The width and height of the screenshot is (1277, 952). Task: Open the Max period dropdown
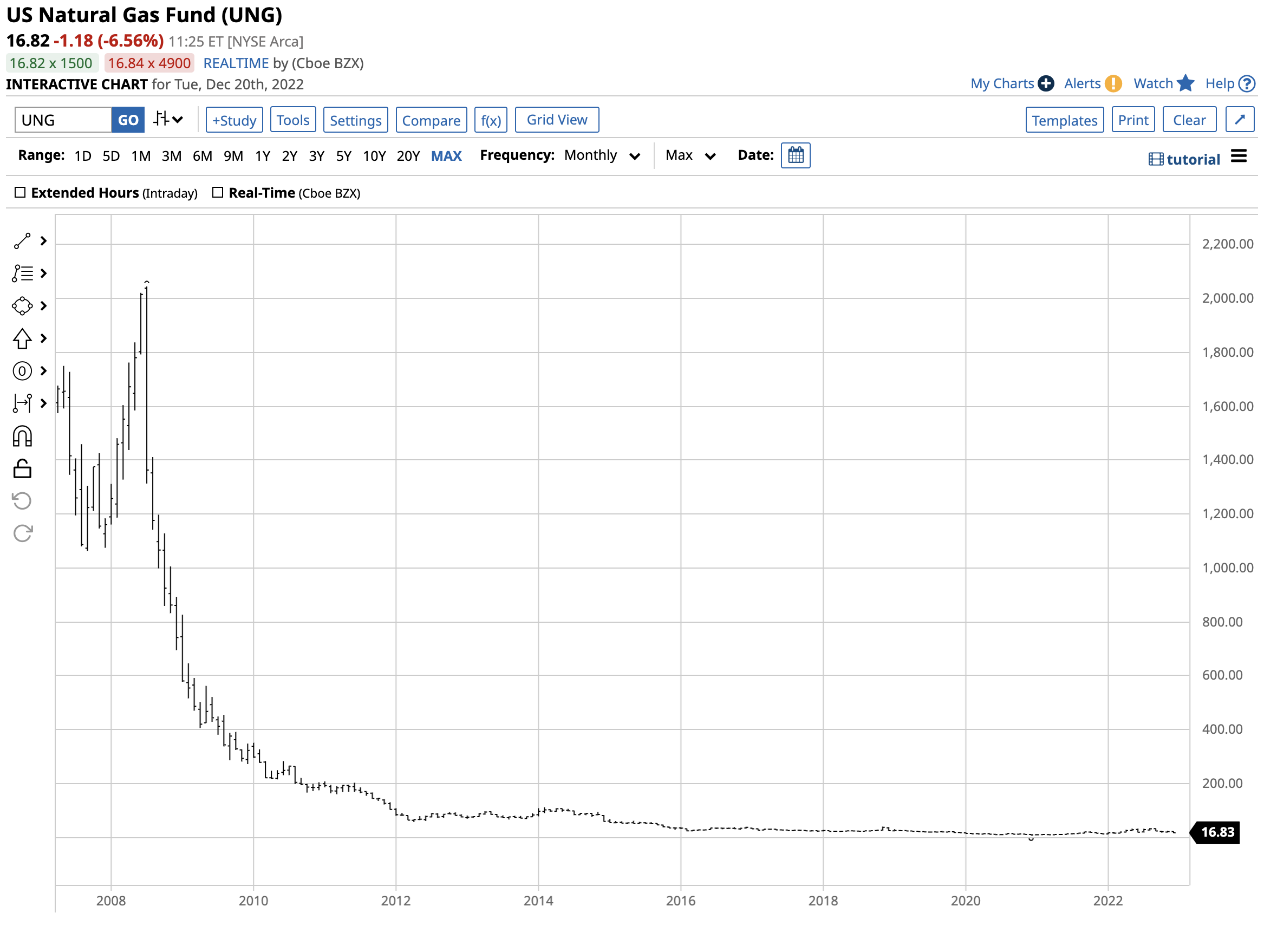click(690, 155)
